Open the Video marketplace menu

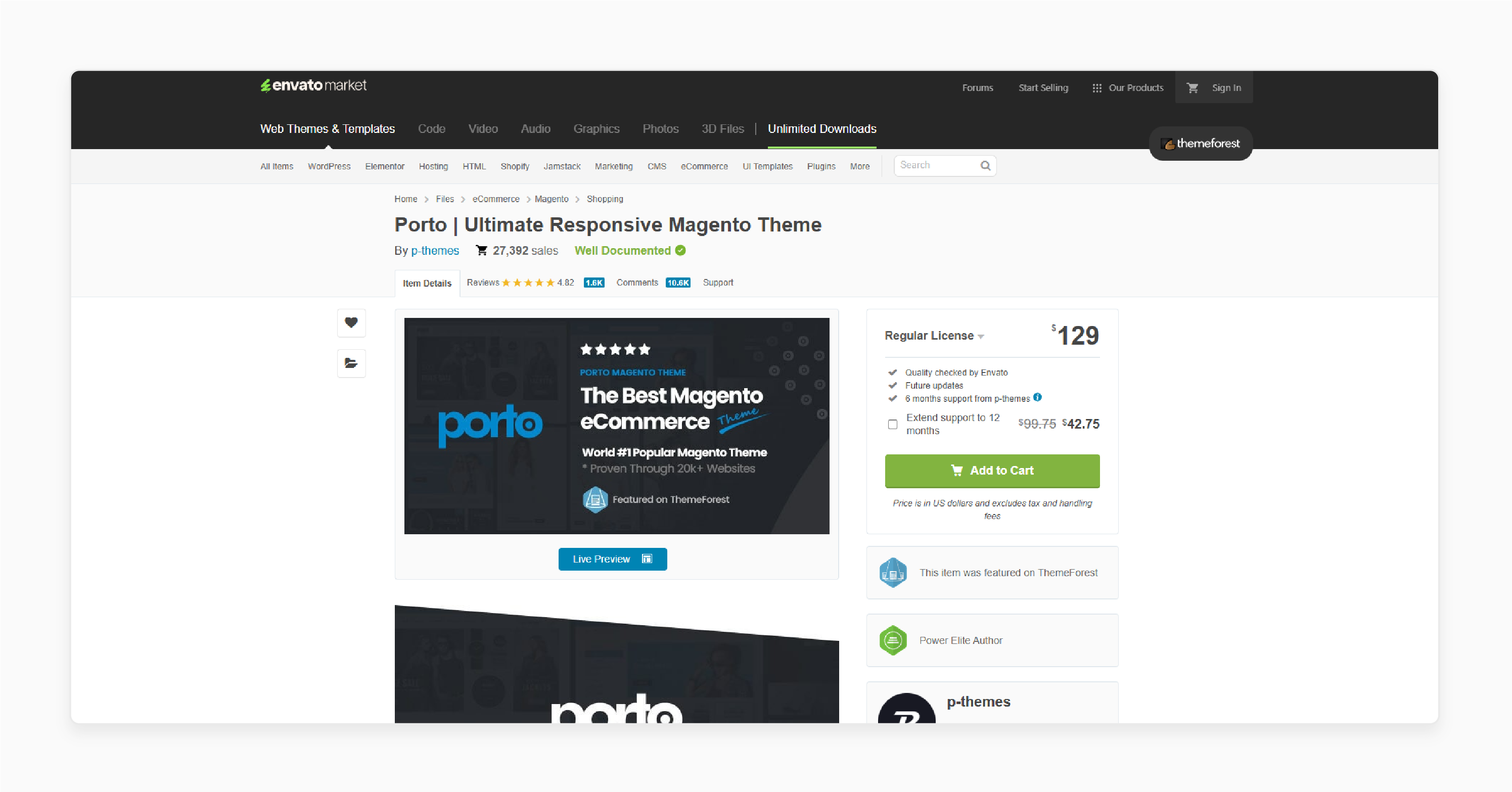[x=482, y=129]
